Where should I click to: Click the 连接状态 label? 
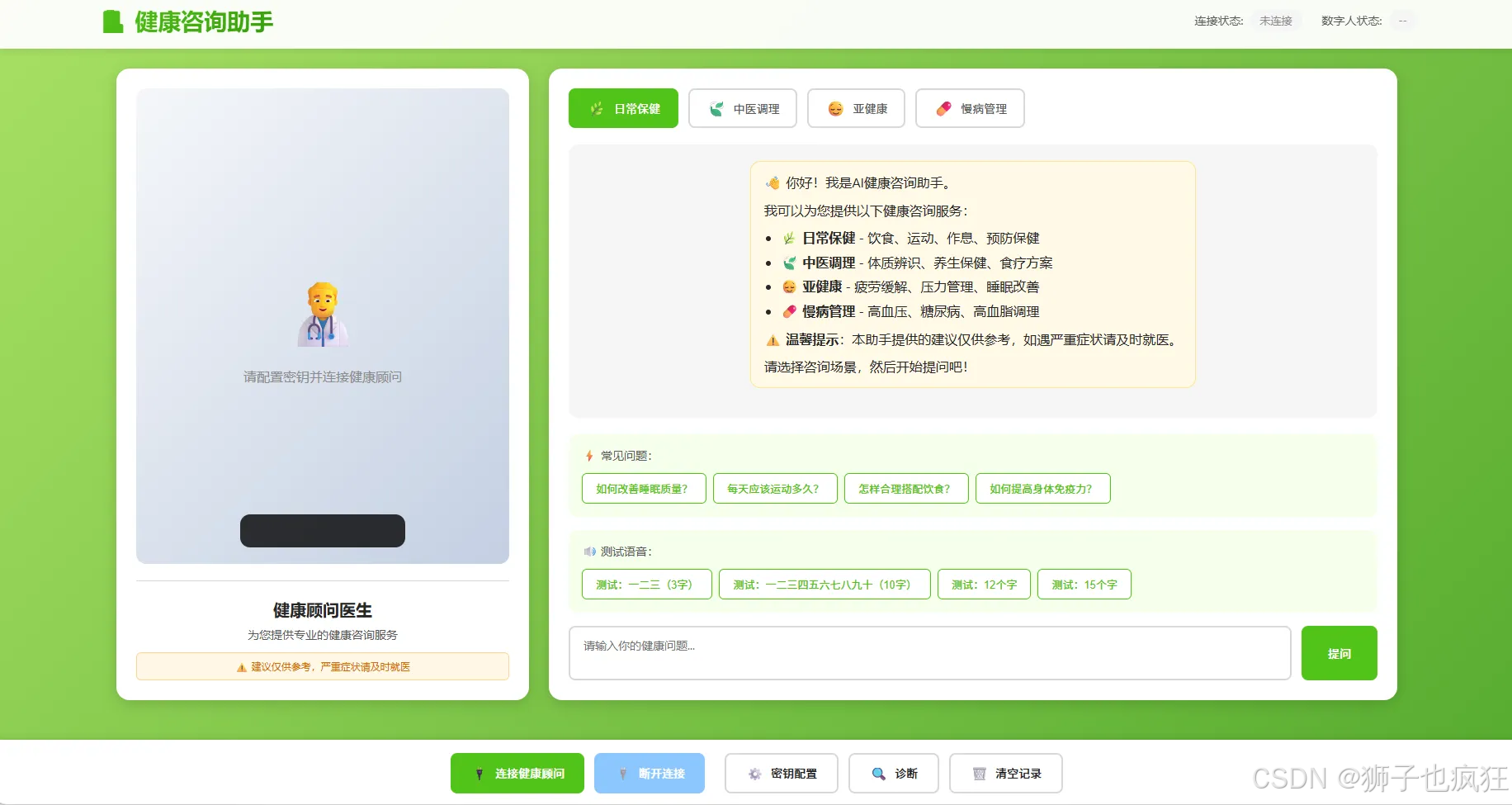[1218, 21]
